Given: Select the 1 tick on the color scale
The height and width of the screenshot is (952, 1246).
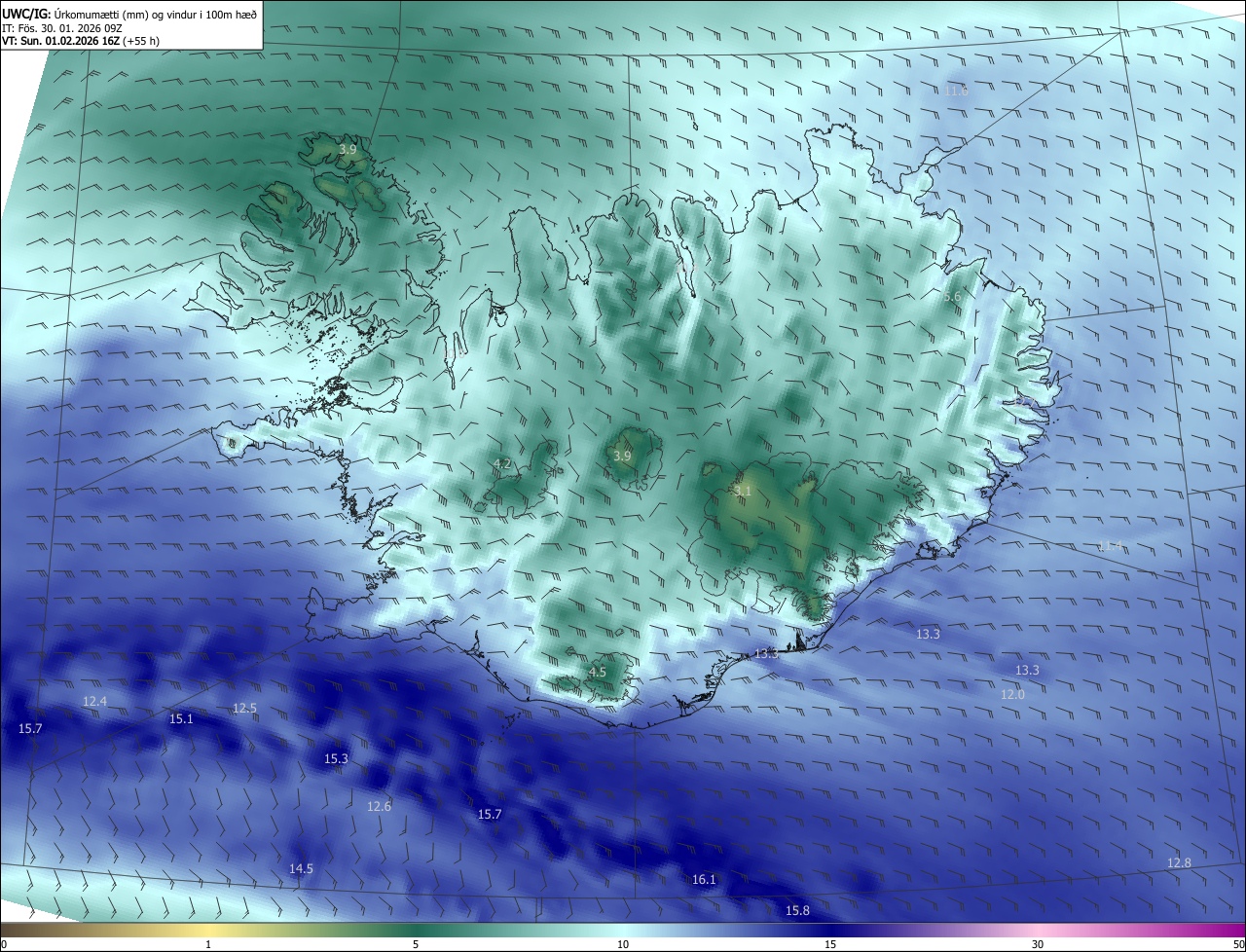Looking at the screenshot, I should point(208,945).
